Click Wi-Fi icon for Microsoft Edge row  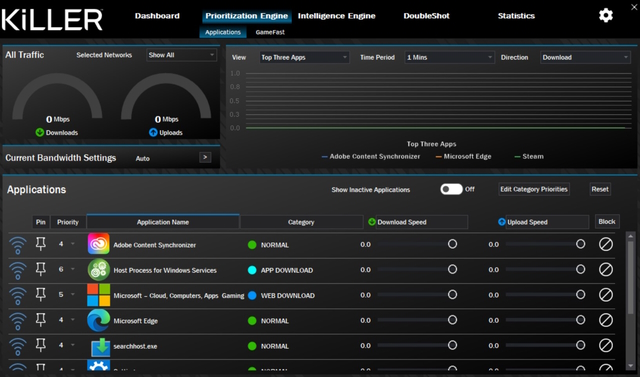[18, 321]
